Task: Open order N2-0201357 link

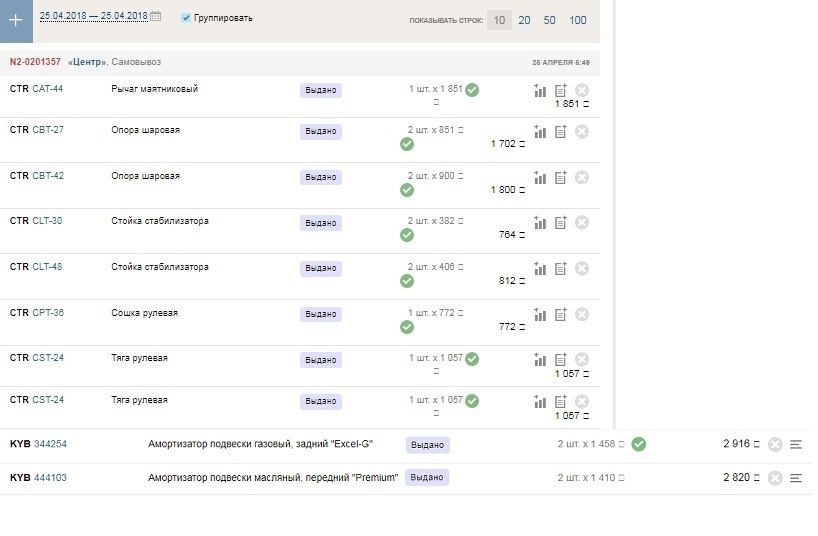Action: point(35,62)
